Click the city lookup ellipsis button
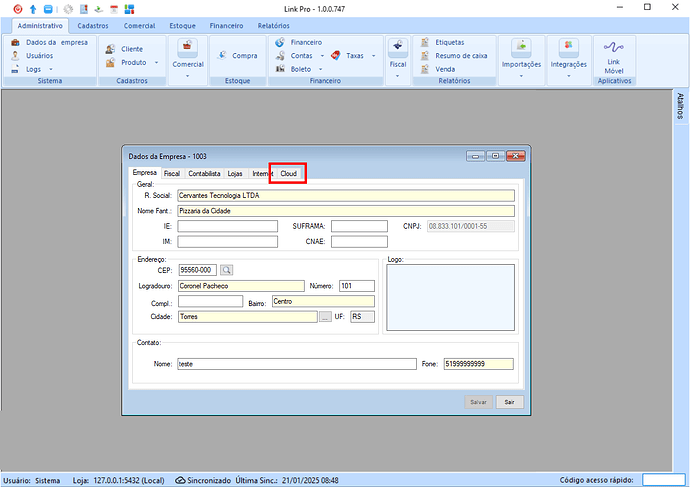Screen dimensions: 690x487 click(325, 317)
